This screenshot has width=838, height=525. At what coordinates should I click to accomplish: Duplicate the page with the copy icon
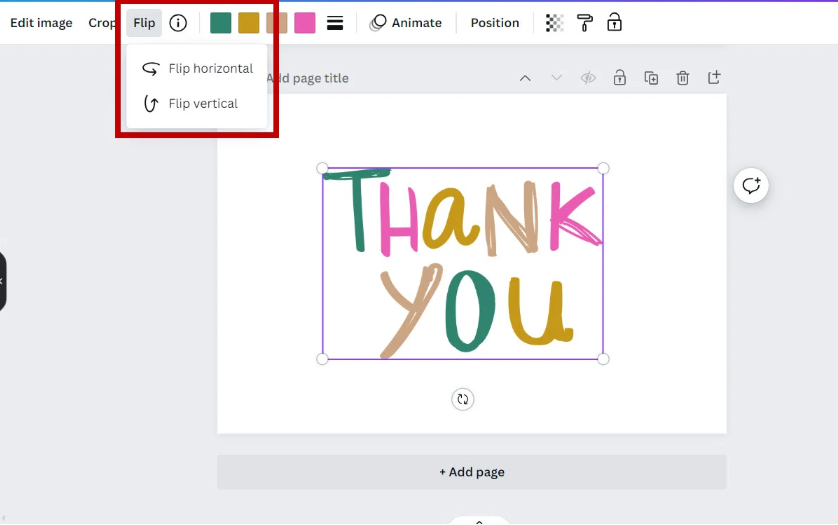point(651,78)
